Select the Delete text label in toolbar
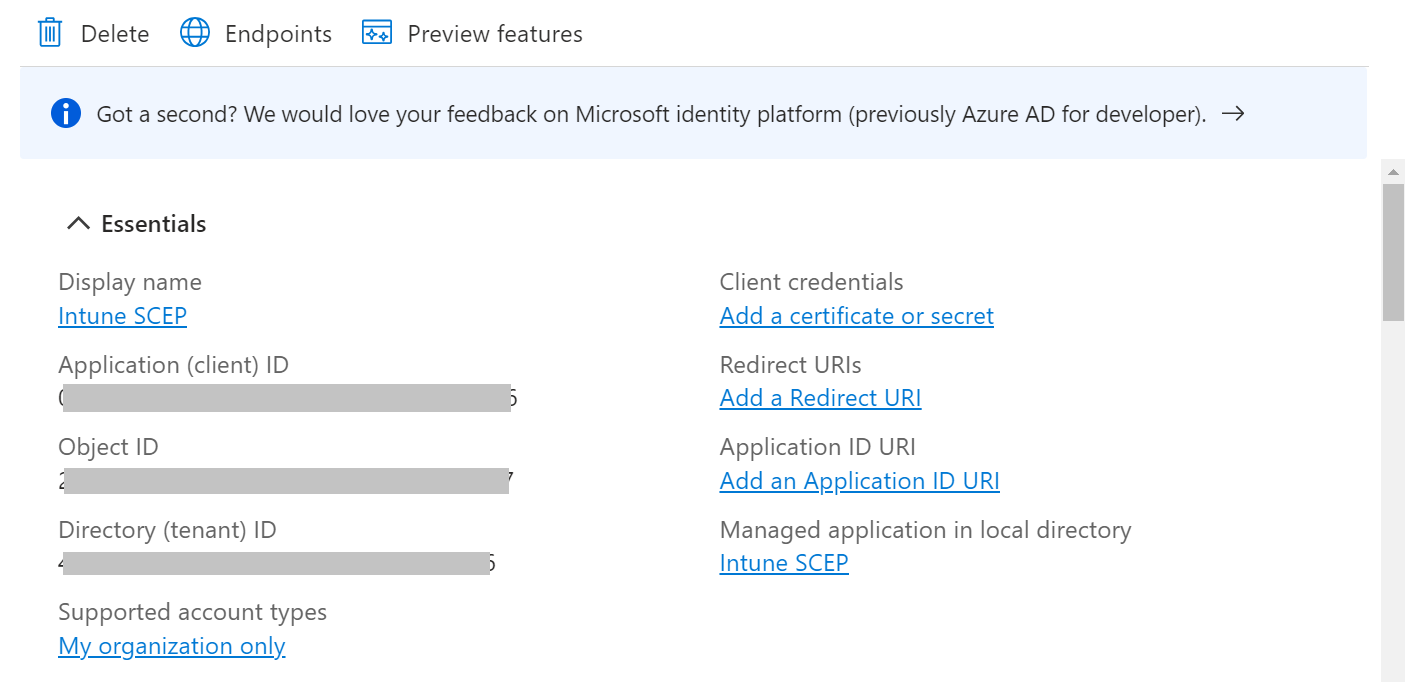 pos(115,34)
